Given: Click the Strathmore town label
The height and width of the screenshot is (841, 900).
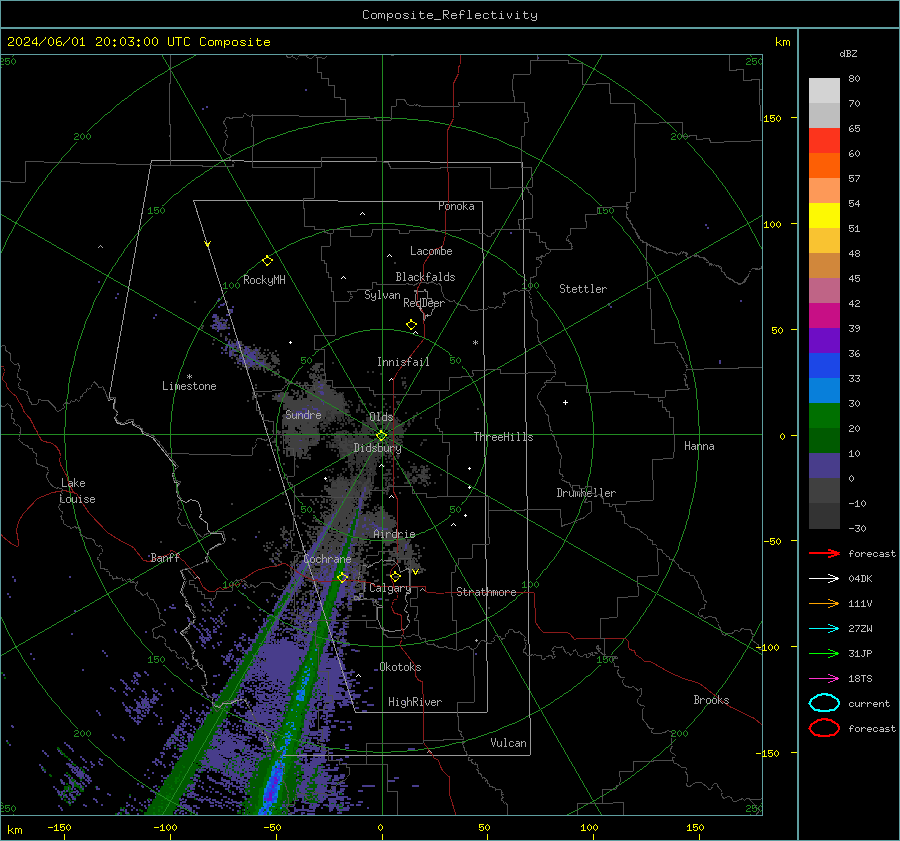Looking at the screenshot, I should pyautogui.click(x=486, y=592).
